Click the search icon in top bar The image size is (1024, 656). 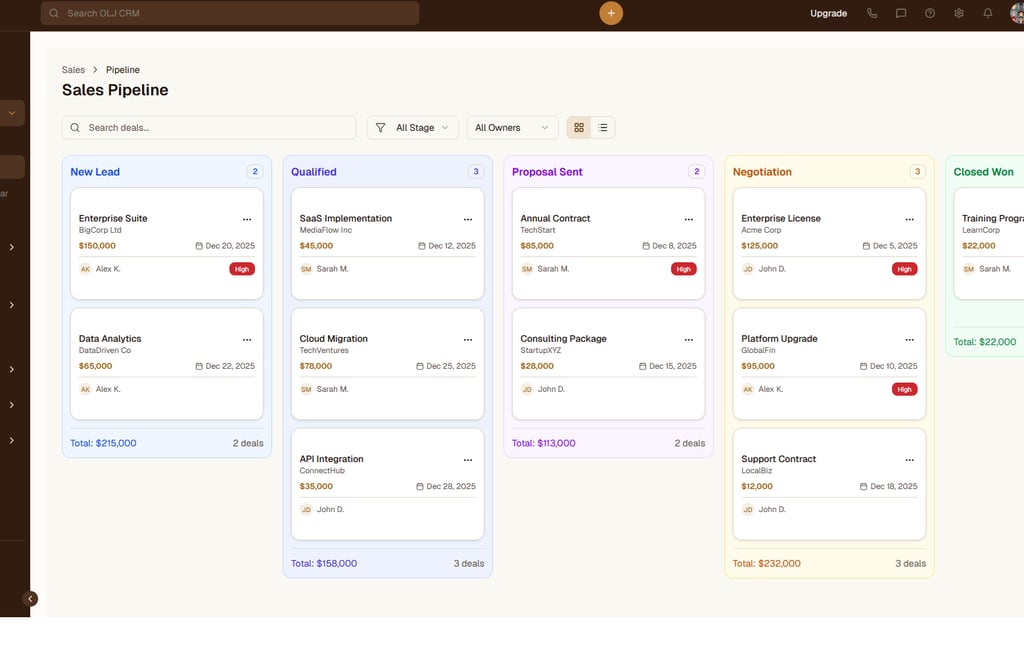click(54, 13)
